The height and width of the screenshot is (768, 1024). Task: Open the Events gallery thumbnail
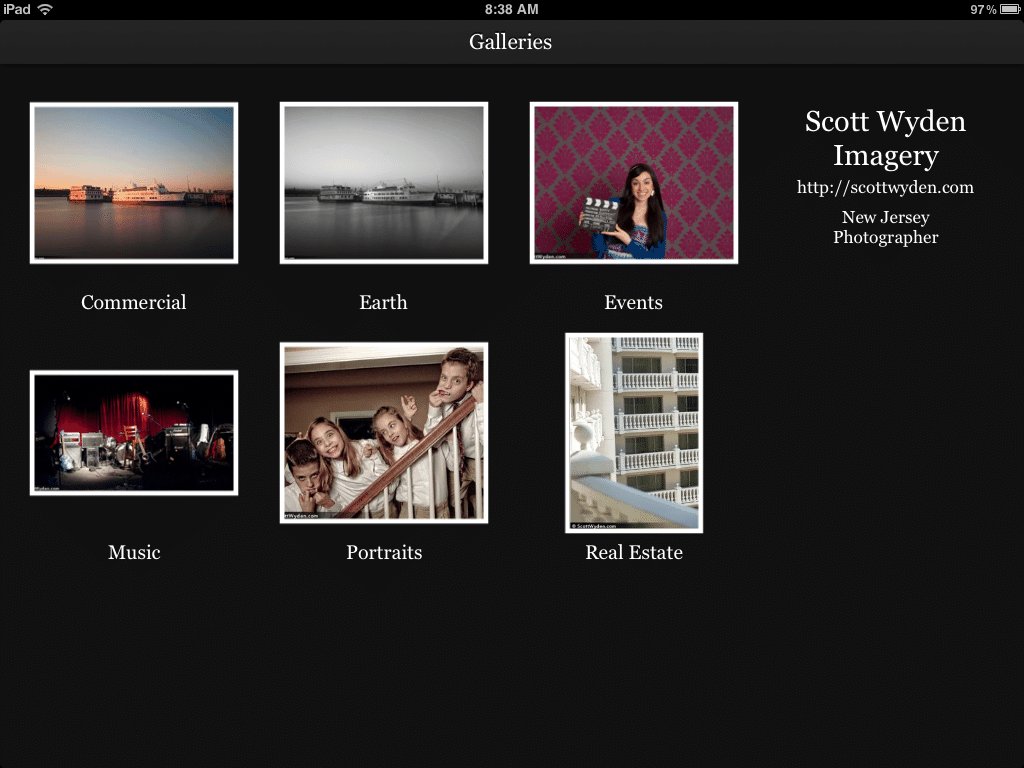coord(634,182)
